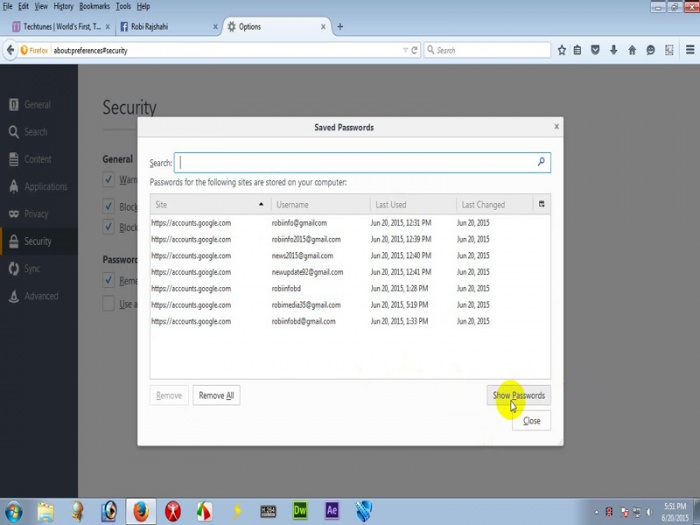The image size is (700, 525).
Task: Select the news2015@gmail.com row
Action: pyautogui.click(x=350, y=256)
